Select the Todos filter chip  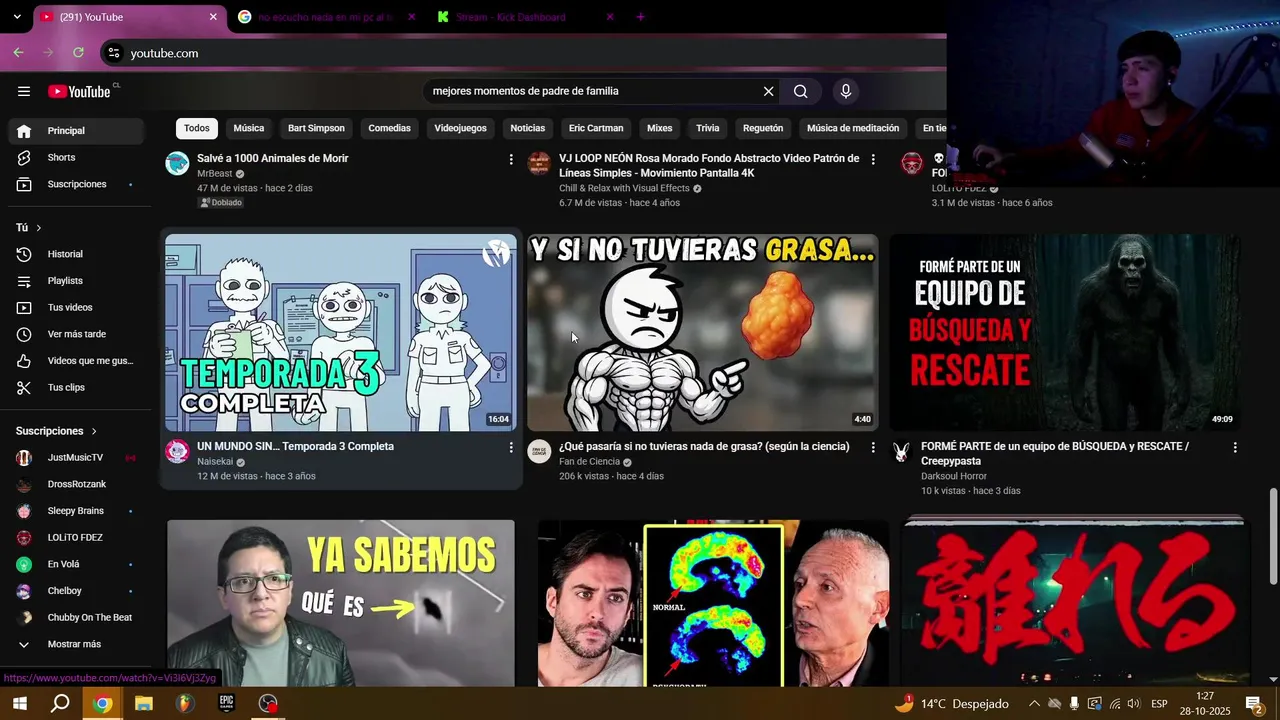tap(197, 128)
